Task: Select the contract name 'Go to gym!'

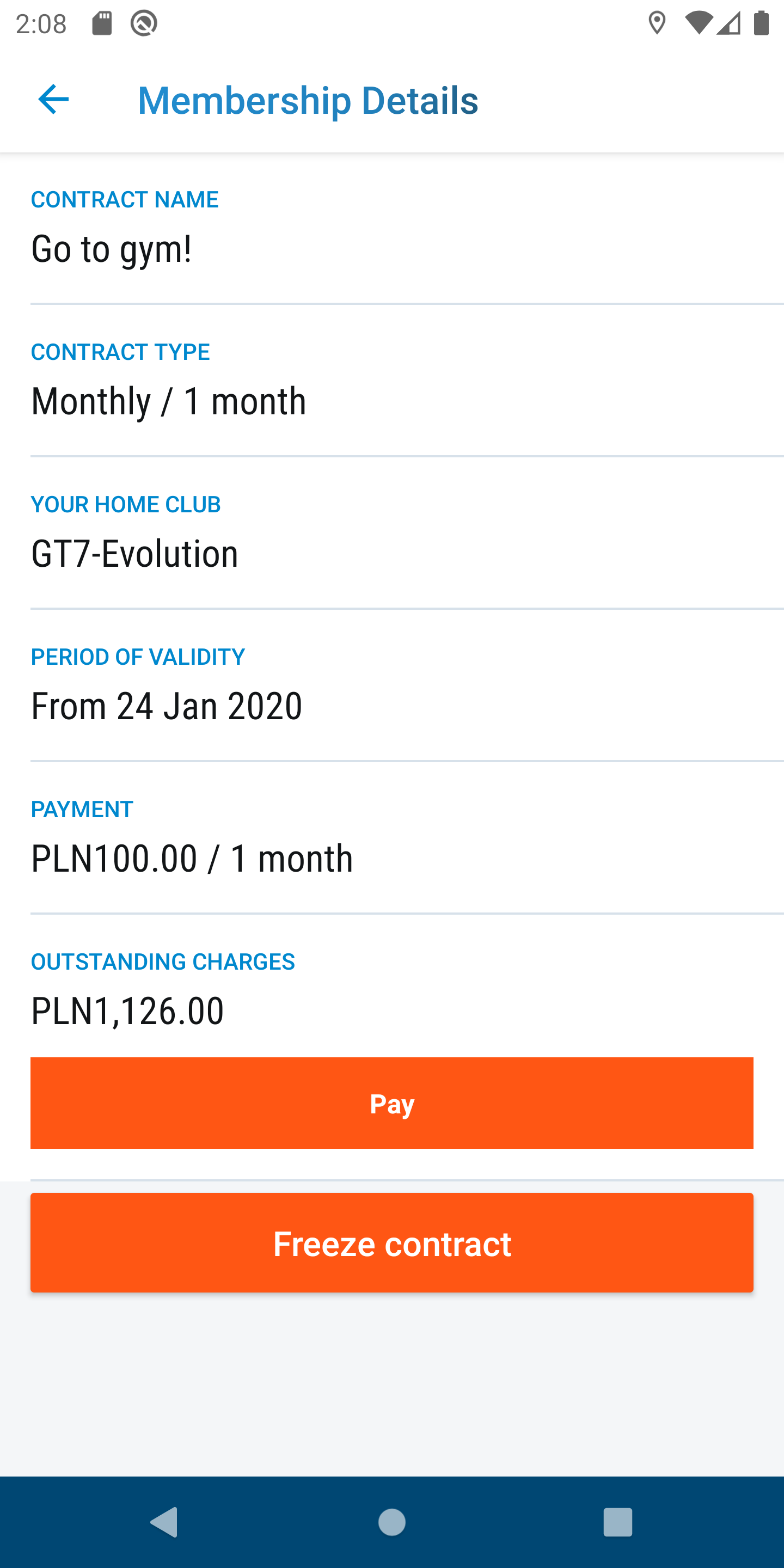Action: pyautogui.click(x=112, y=249)
